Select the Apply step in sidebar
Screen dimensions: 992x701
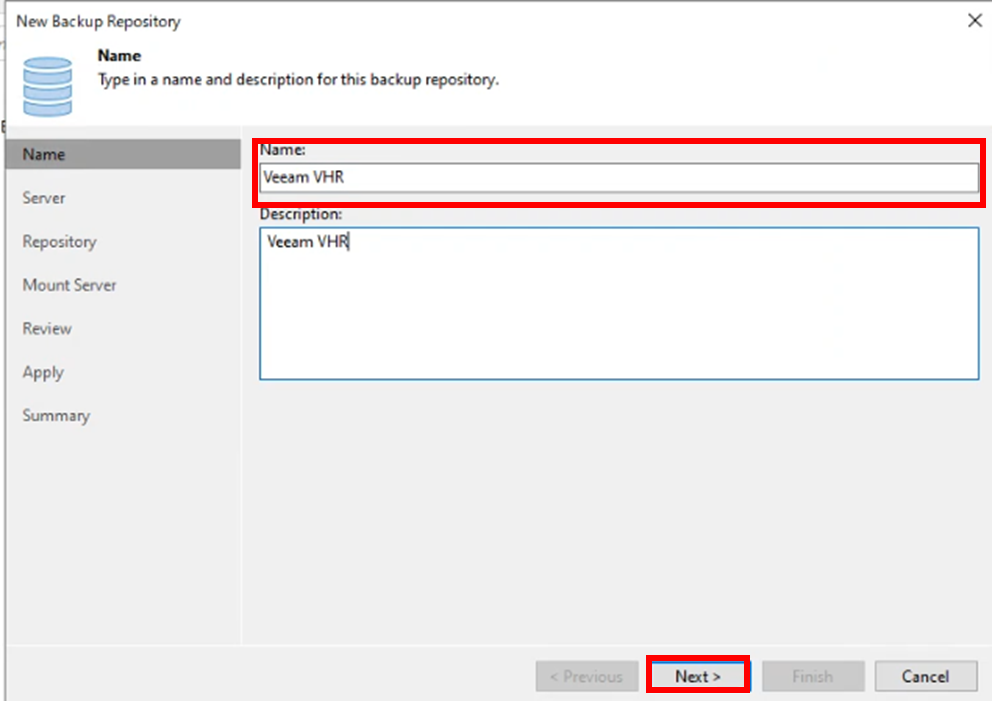pyautogui.click(x=43, y=373)
